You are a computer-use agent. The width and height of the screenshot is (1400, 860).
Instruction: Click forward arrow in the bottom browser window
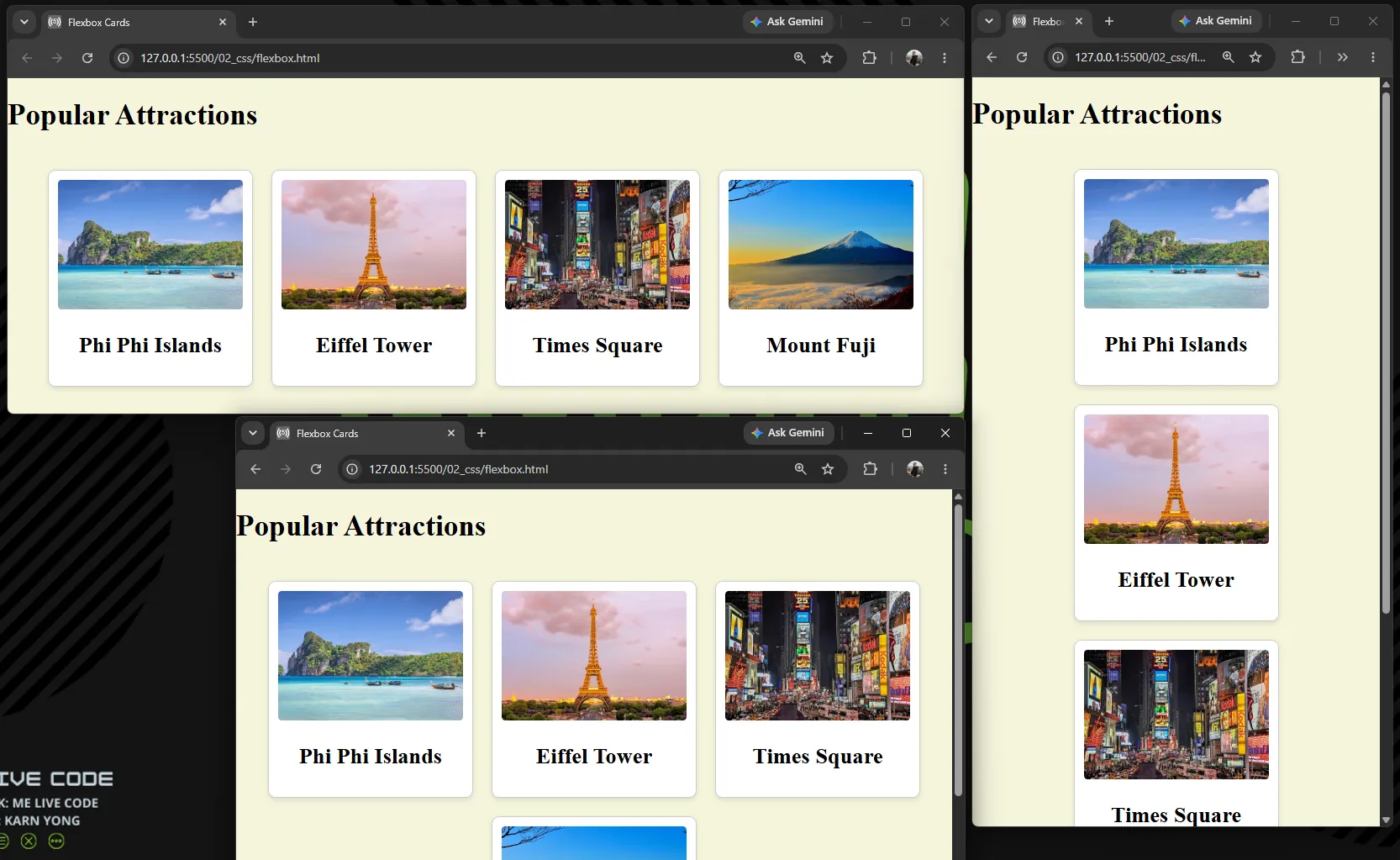tap(286, 469)
